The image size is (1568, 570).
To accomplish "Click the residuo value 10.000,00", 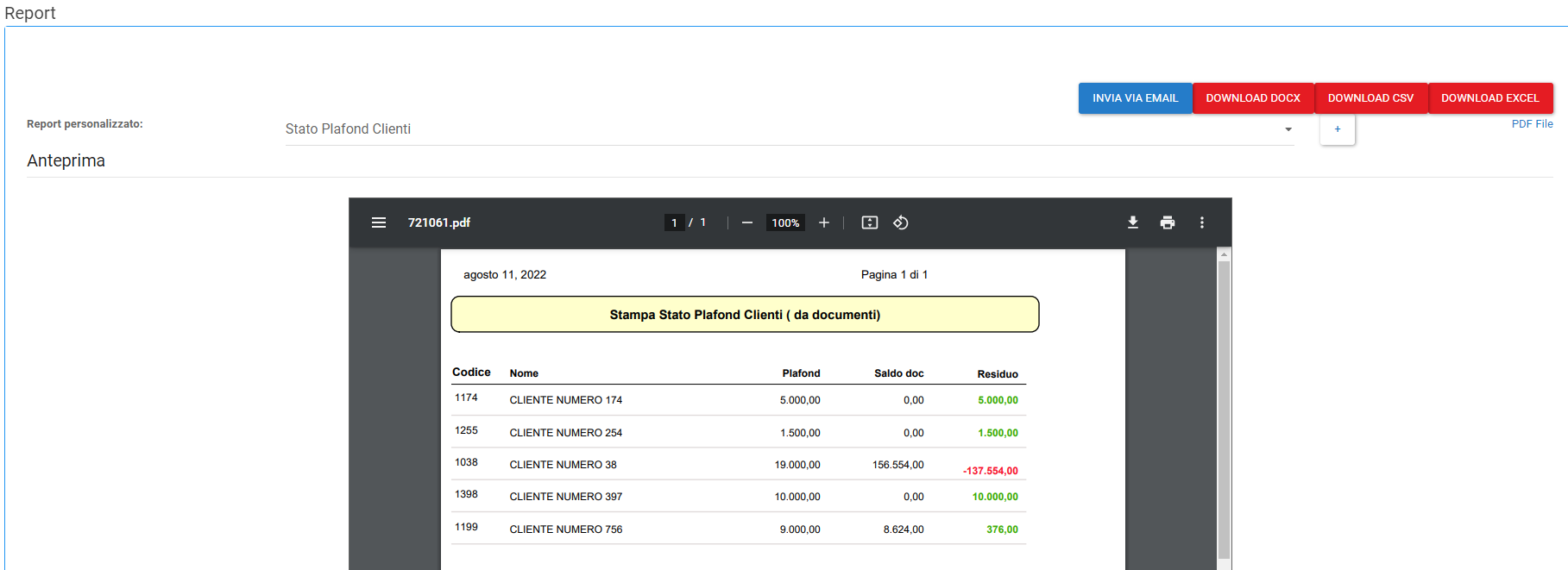I will pyautogui.click(x=995, y=497).
